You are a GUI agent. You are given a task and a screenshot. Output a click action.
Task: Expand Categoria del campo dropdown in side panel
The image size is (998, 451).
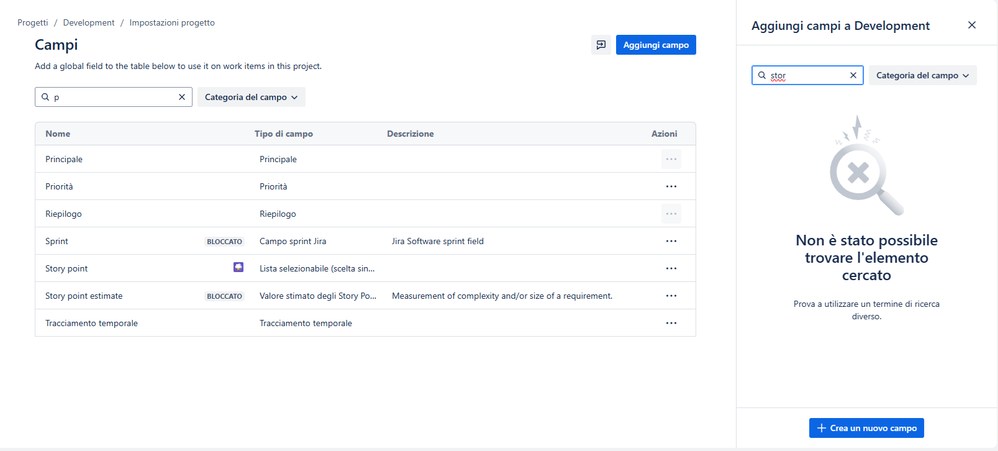[x=922, y=75]
